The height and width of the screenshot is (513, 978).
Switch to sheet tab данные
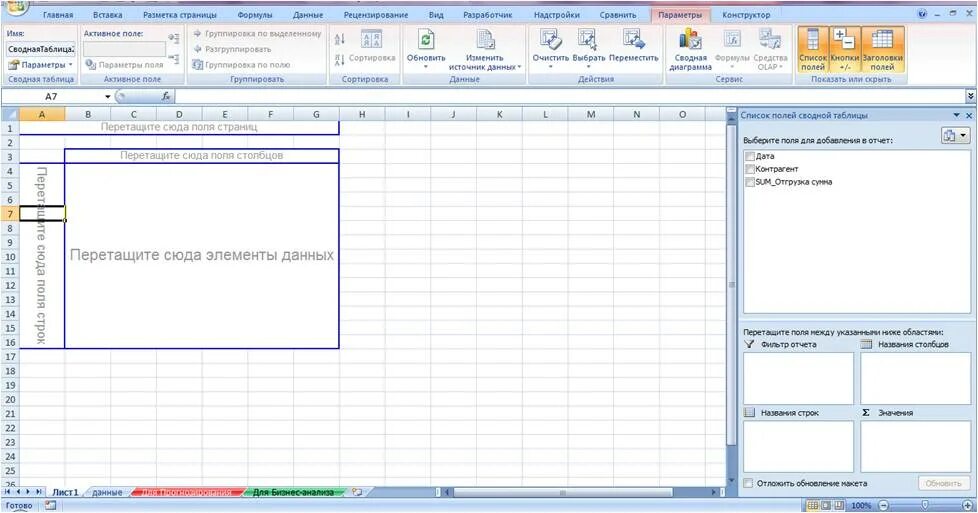[107, 492]
